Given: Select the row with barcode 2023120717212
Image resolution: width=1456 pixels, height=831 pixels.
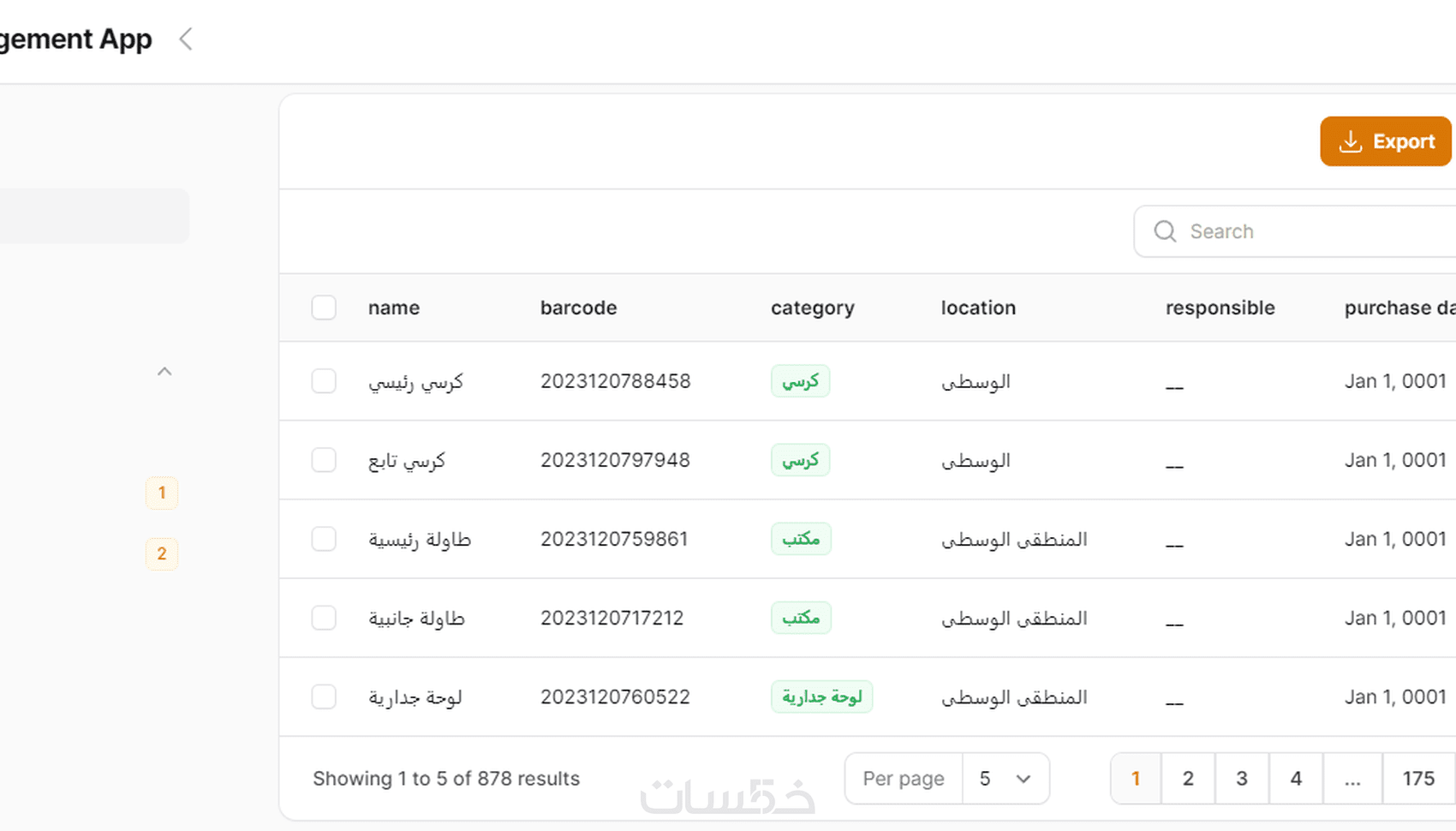Looking at the screenshot, I should (324, 618).
